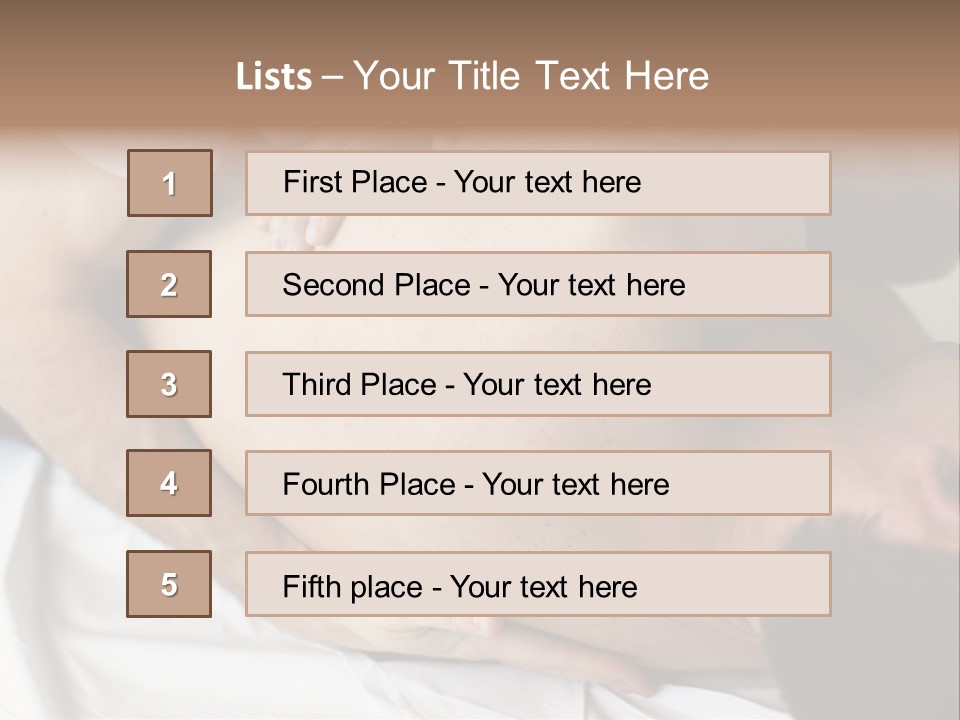Click the number 3 box
960x720 pixels.
(169, 384)
